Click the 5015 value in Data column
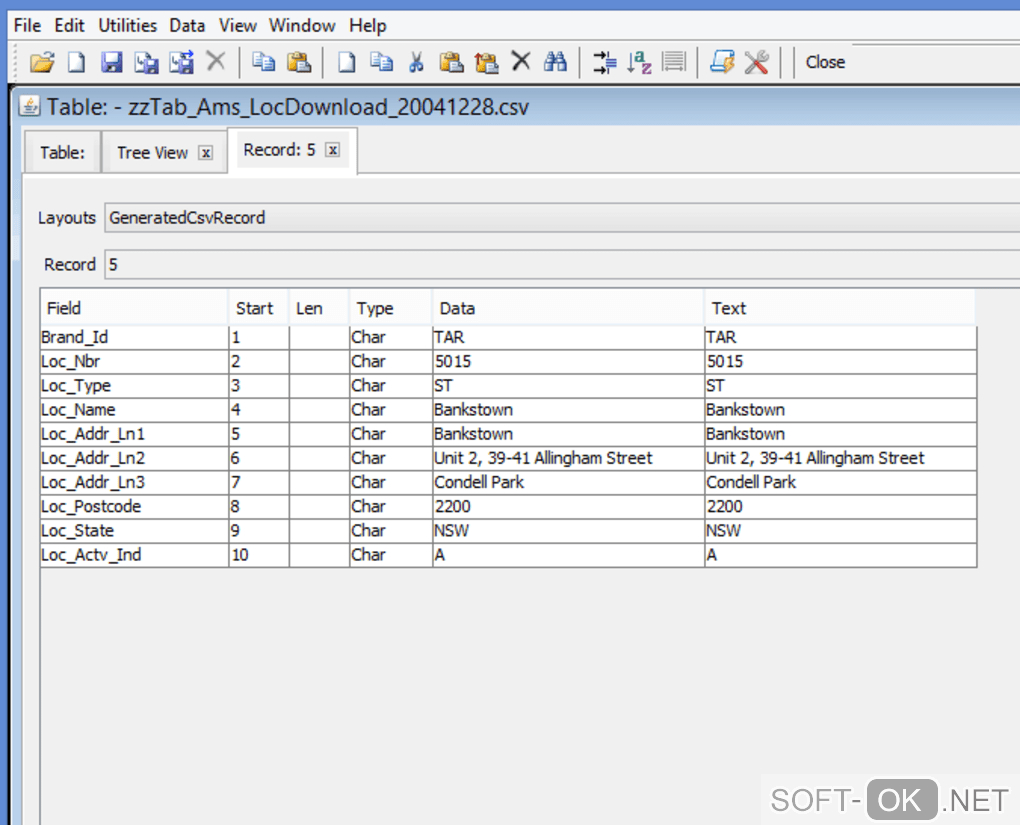Viewport: 1020px width, 825px height. coord(569,362)
